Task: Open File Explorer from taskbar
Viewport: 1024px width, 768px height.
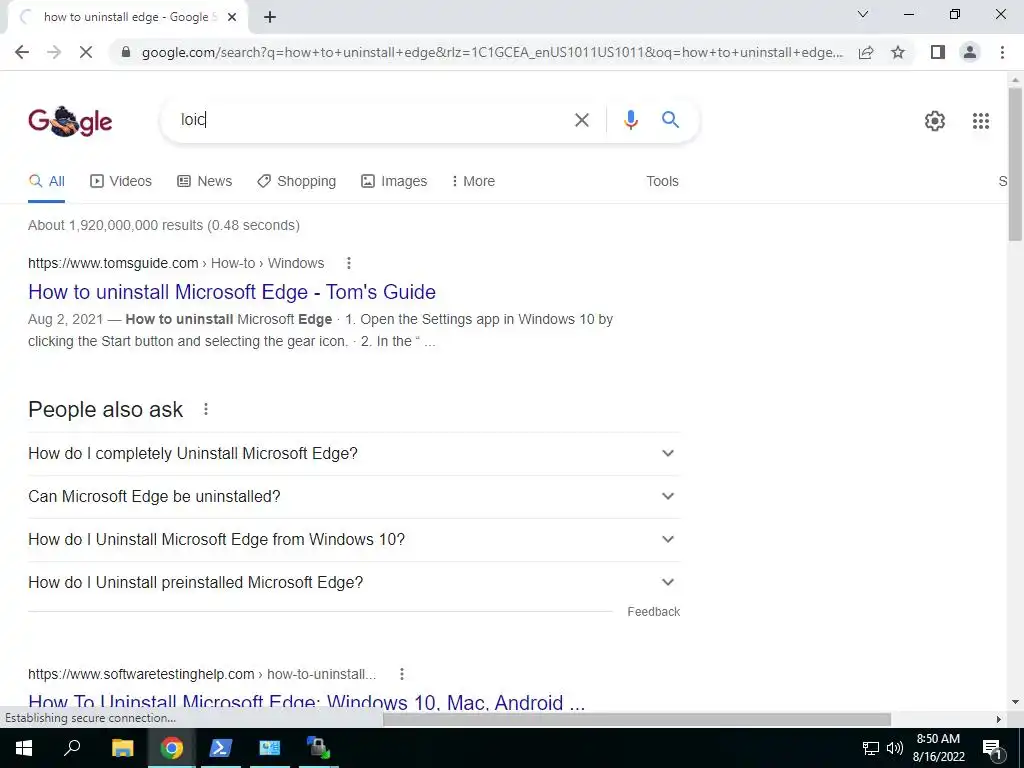Action: point(122,748)
